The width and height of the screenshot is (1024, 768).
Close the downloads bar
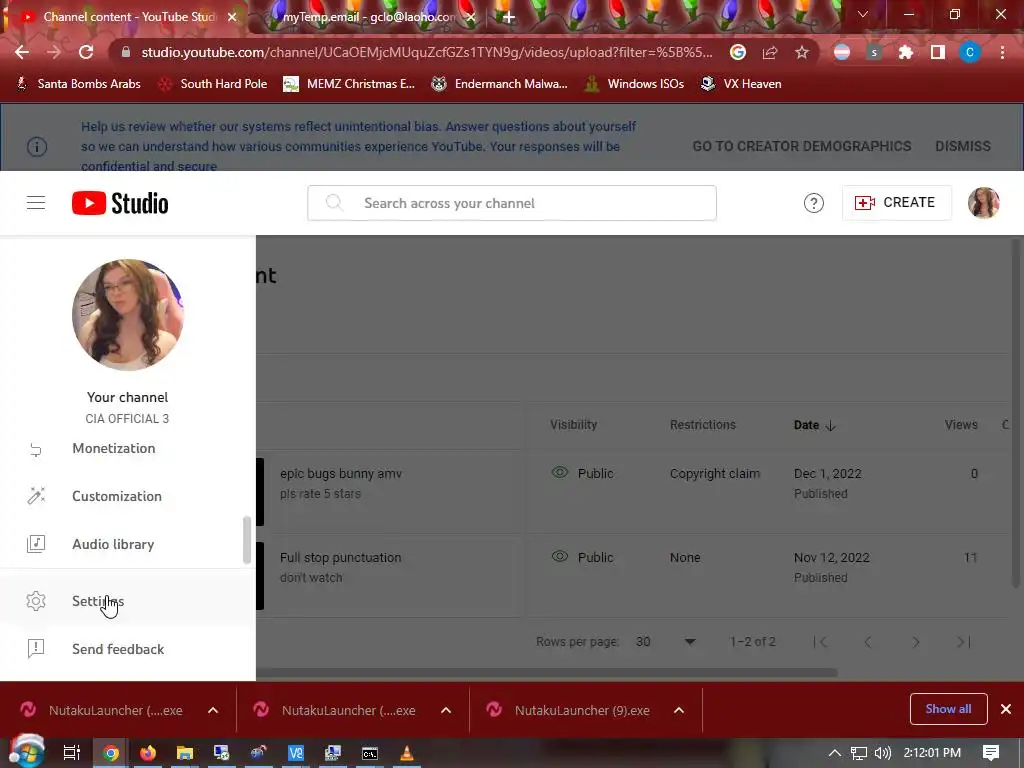pos(1006,709)
